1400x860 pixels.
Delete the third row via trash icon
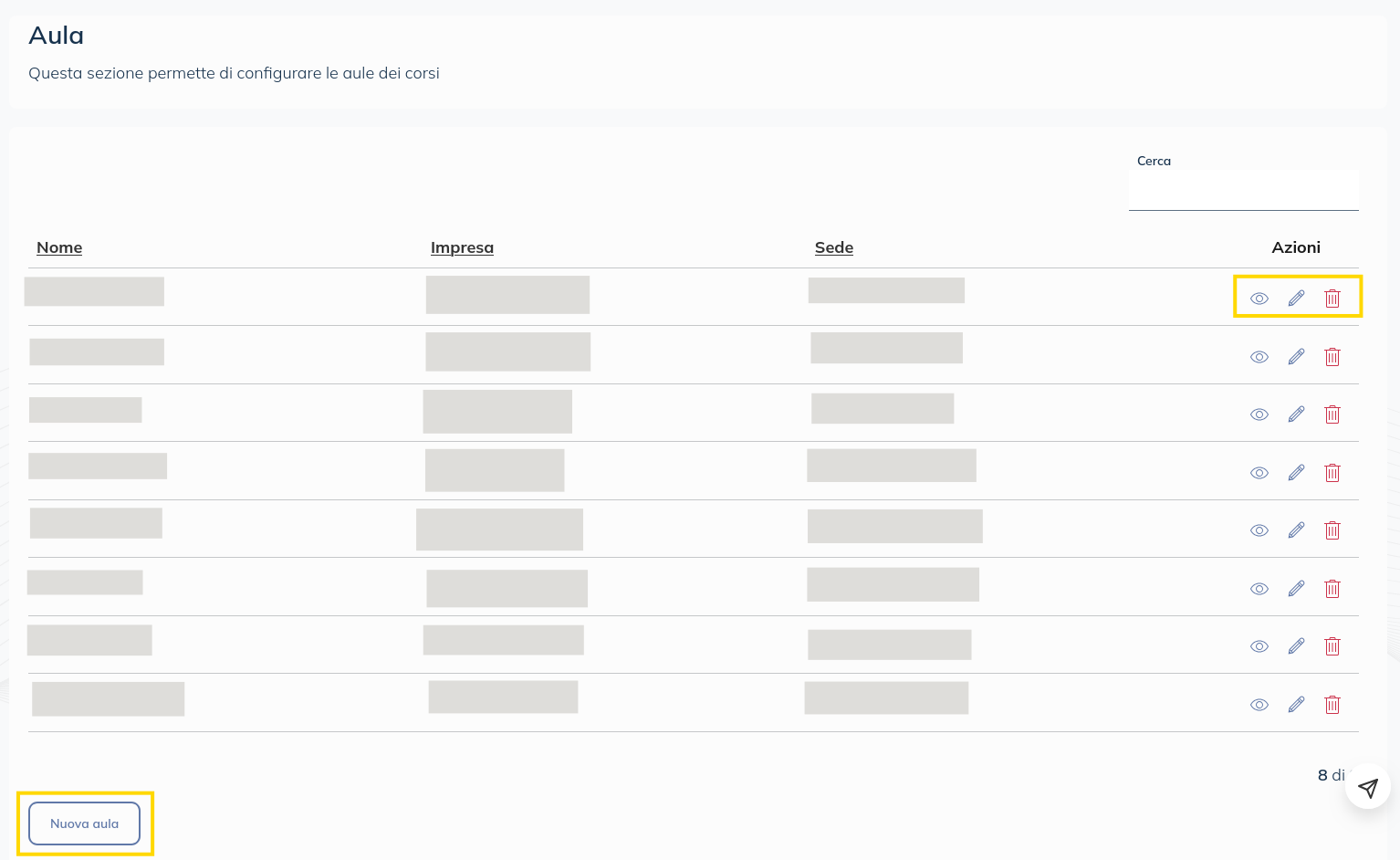click(x=1332, y=414)
